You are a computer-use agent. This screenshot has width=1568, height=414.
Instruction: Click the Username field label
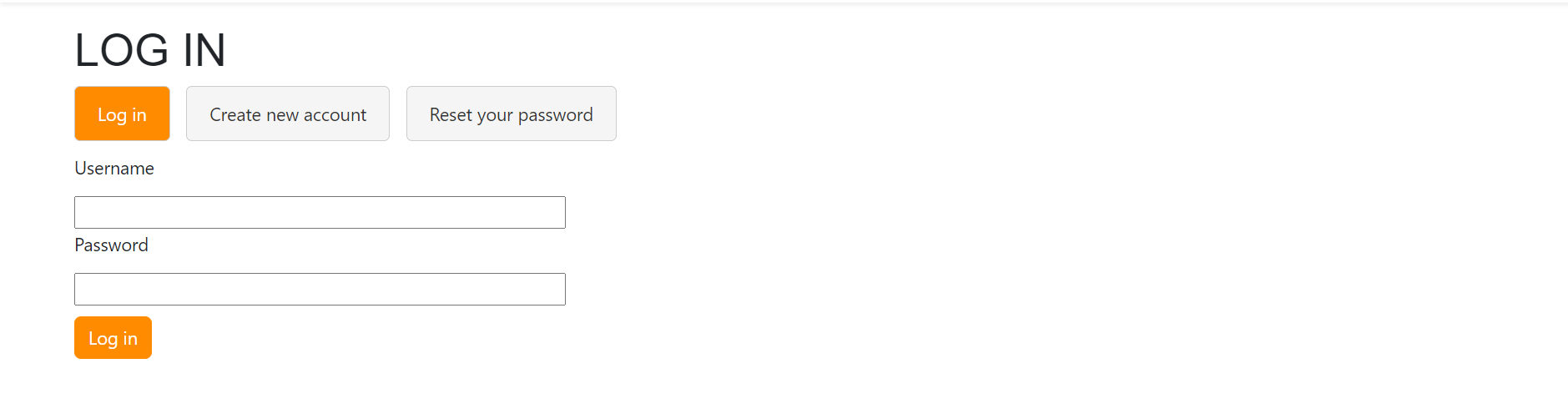point(114,169)
